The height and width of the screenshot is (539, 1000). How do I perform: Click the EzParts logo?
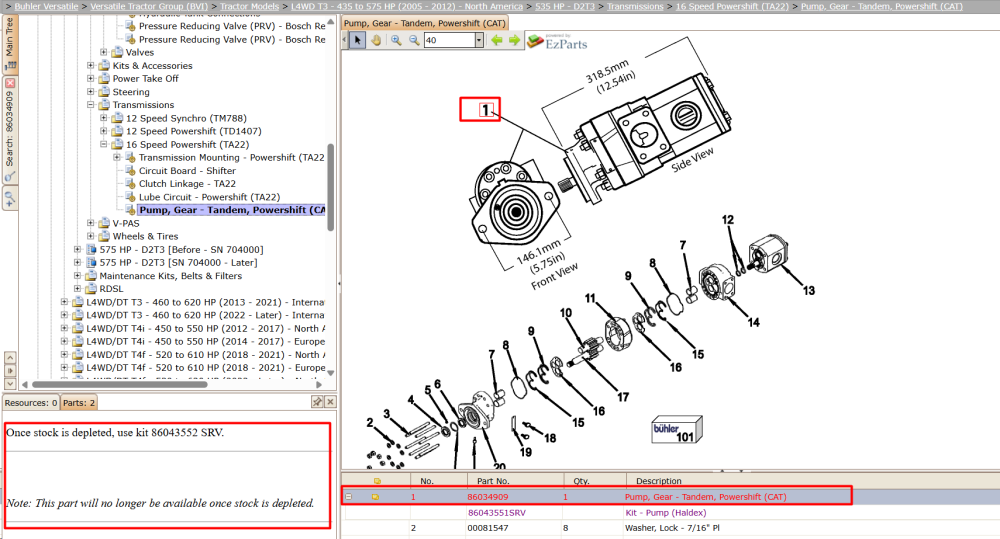[557, 41]
